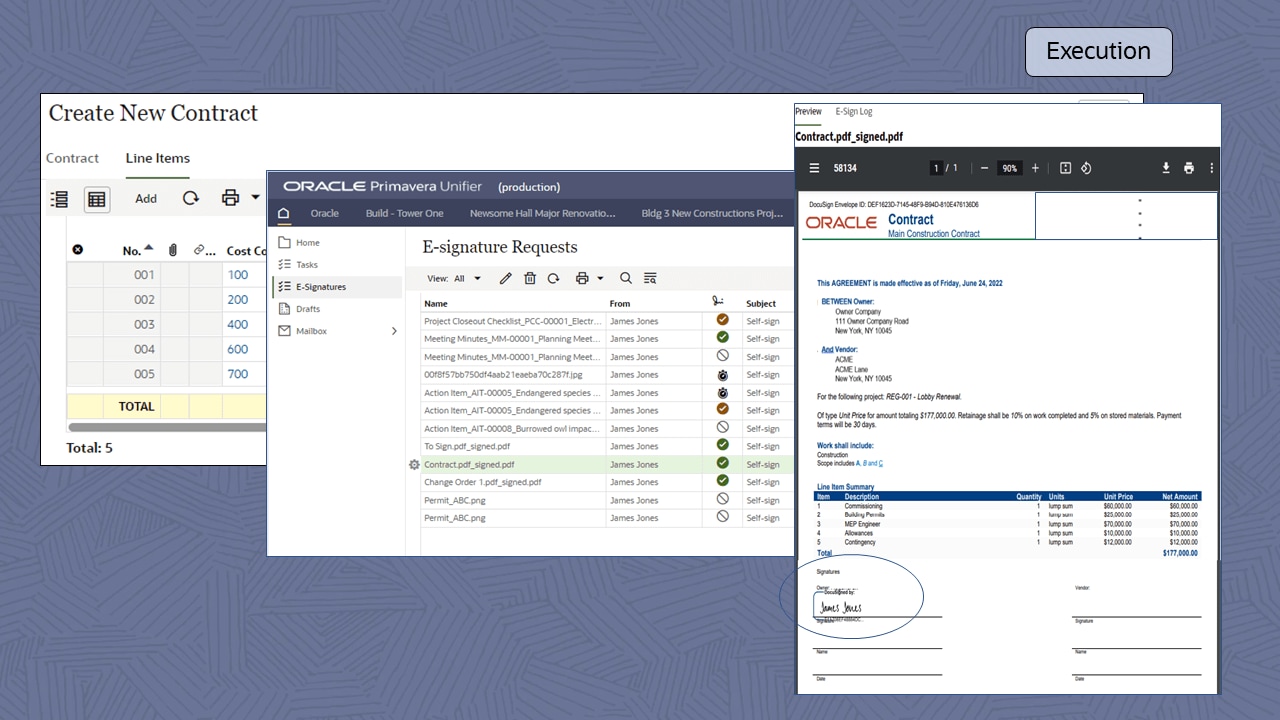Decrease zoom from 90% in the PDF viewer

click(983, 168)
